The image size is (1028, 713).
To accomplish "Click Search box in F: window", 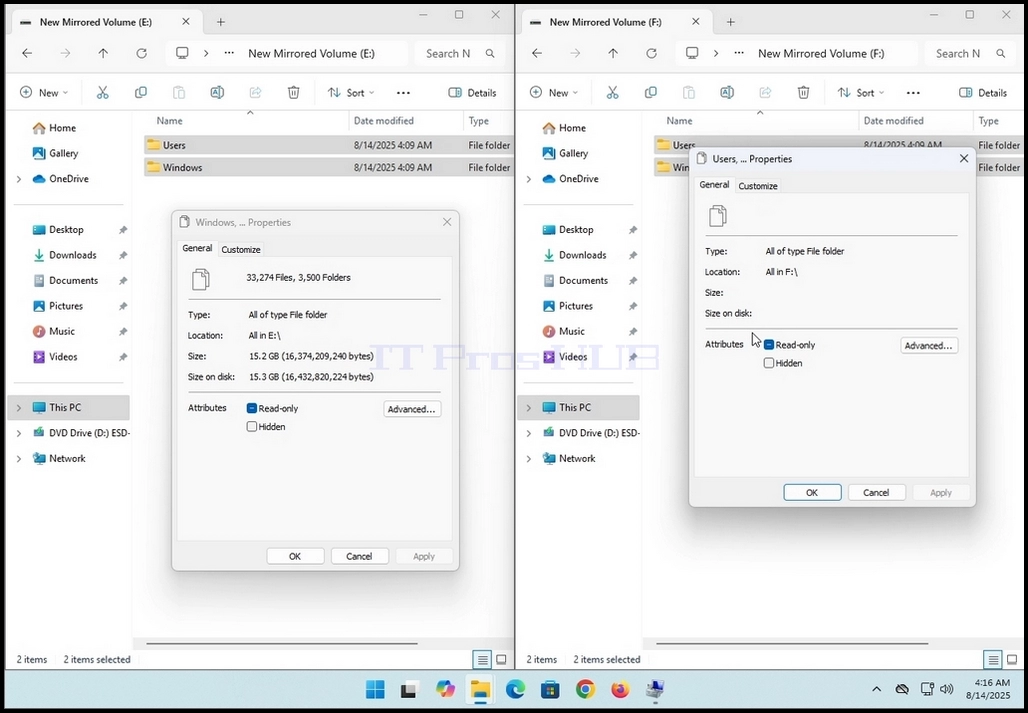I will click(969, 54).
